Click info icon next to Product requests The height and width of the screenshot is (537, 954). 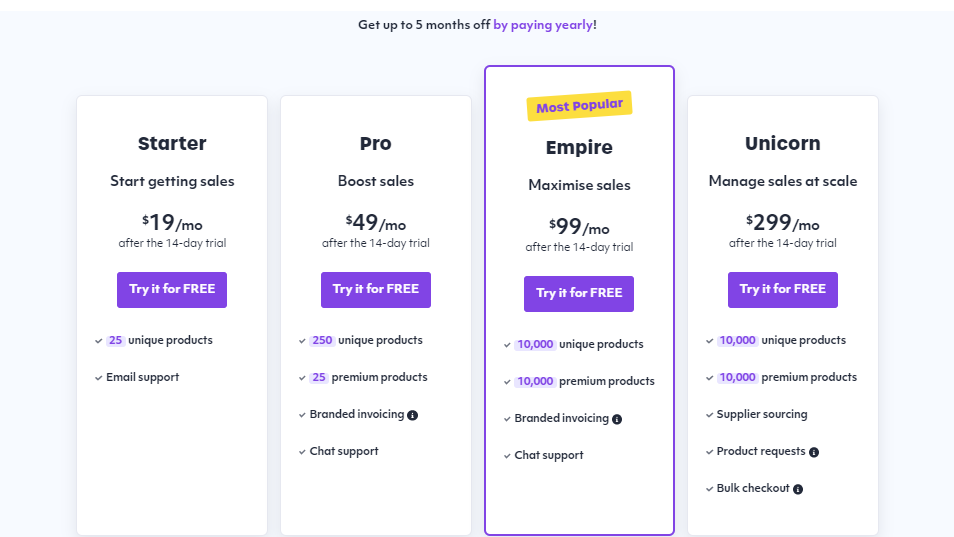pyautogui.click(x=814, y=452)
